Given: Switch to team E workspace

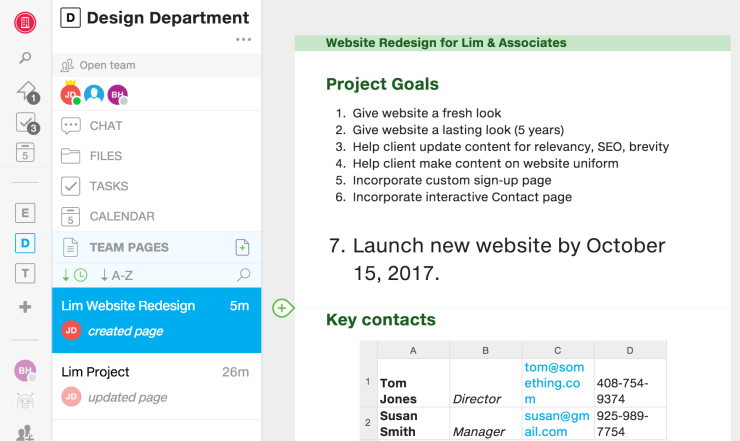Looking at the screenshot, I should 26,212.
